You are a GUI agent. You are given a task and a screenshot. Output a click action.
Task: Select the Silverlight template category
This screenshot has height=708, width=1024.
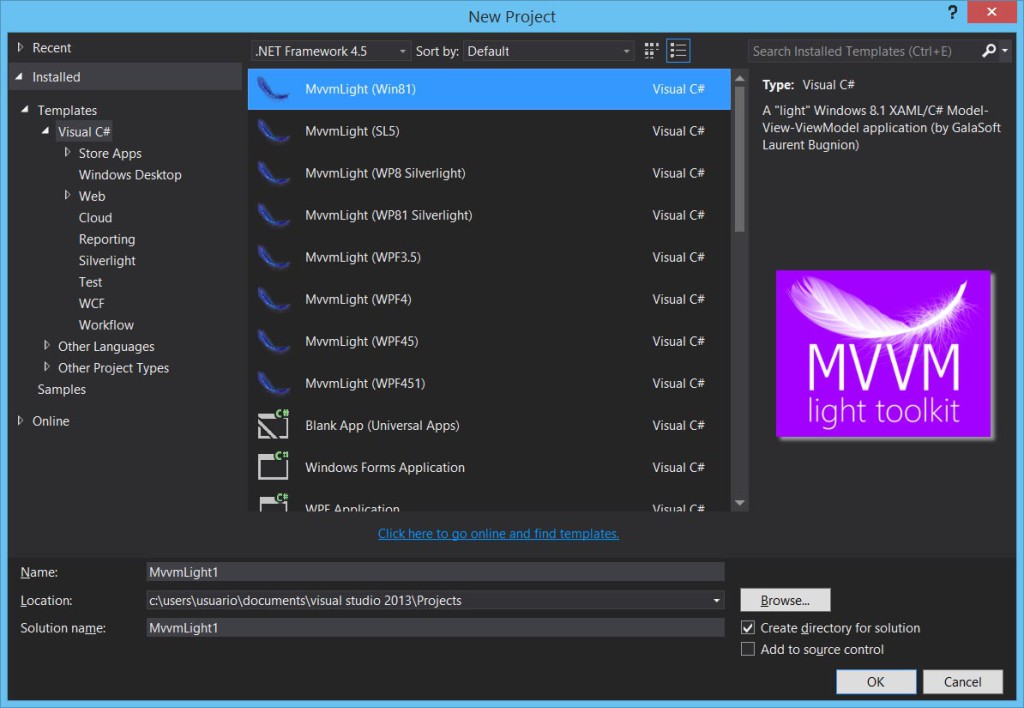click(x=106, y=260)
